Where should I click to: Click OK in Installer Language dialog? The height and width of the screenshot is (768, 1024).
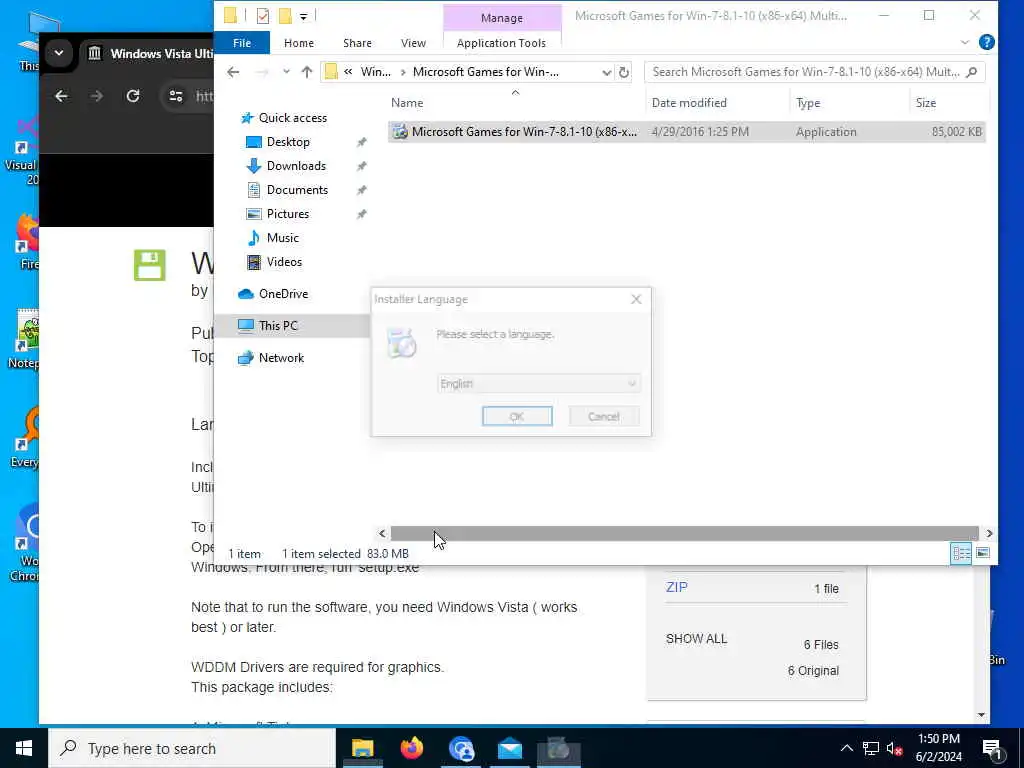(517, 416)
